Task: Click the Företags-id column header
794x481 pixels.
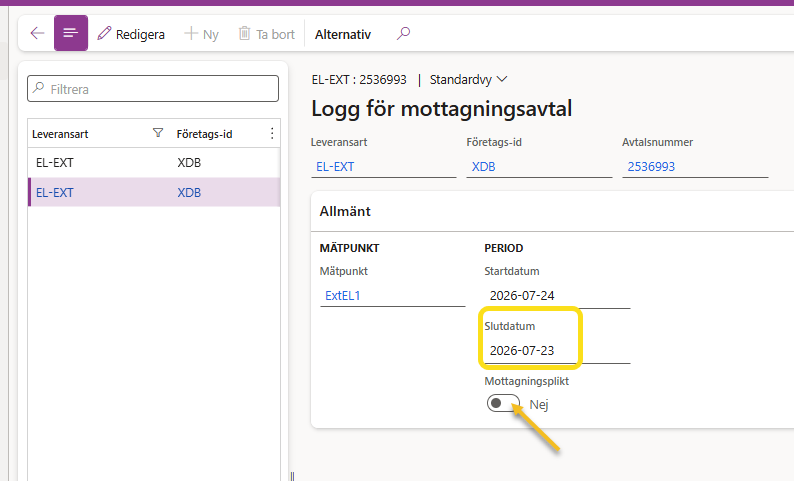Action: tap(204, 134)
